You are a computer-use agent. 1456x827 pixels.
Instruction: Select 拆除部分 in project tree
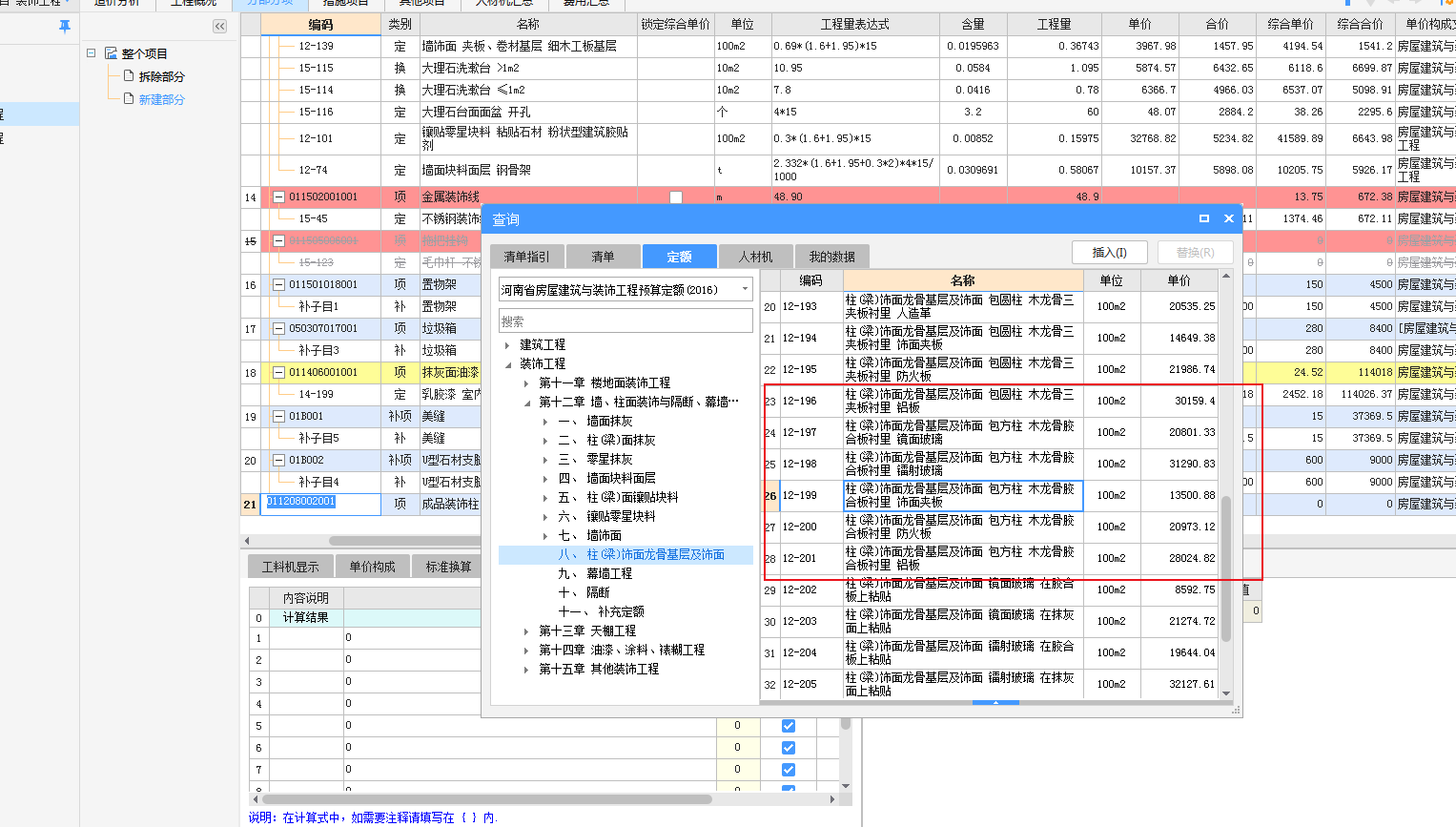161,76
